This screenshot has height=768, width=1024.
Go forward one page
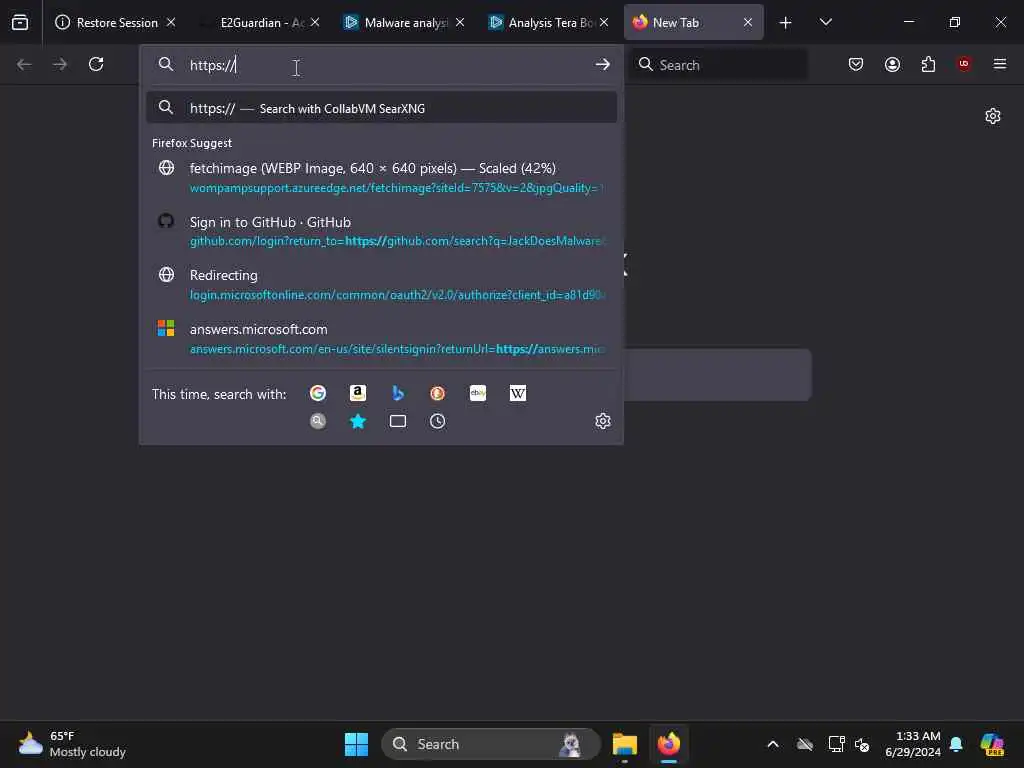pos(59,64)
